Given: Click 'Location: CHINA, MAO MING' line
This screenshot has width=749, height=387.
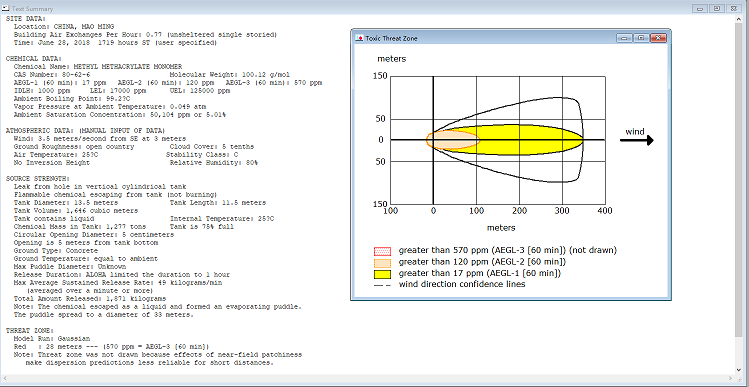Looking at the screenshot, I should [x=64, y=27].
